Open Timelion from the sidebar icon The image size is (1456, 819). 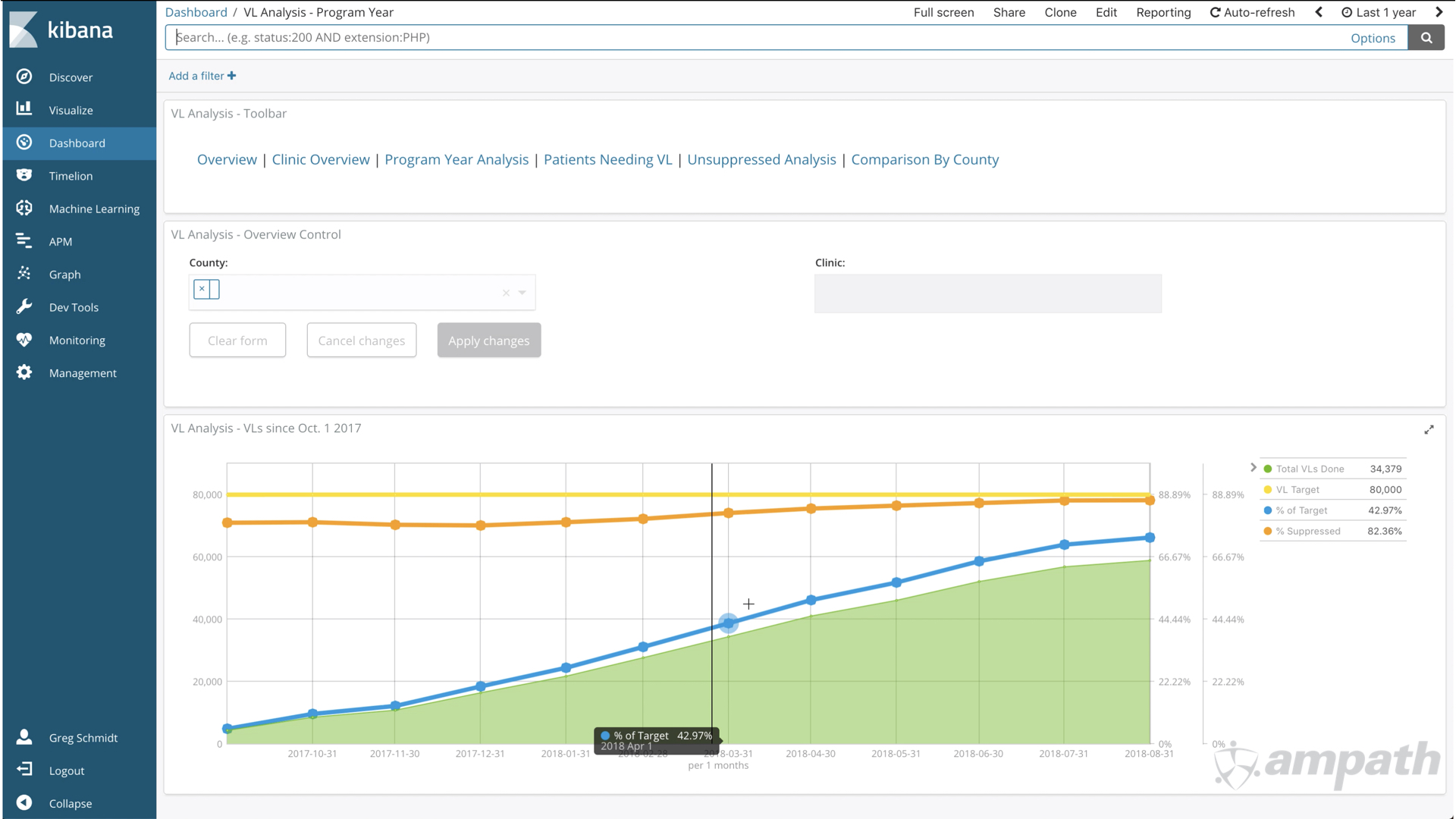24,175
